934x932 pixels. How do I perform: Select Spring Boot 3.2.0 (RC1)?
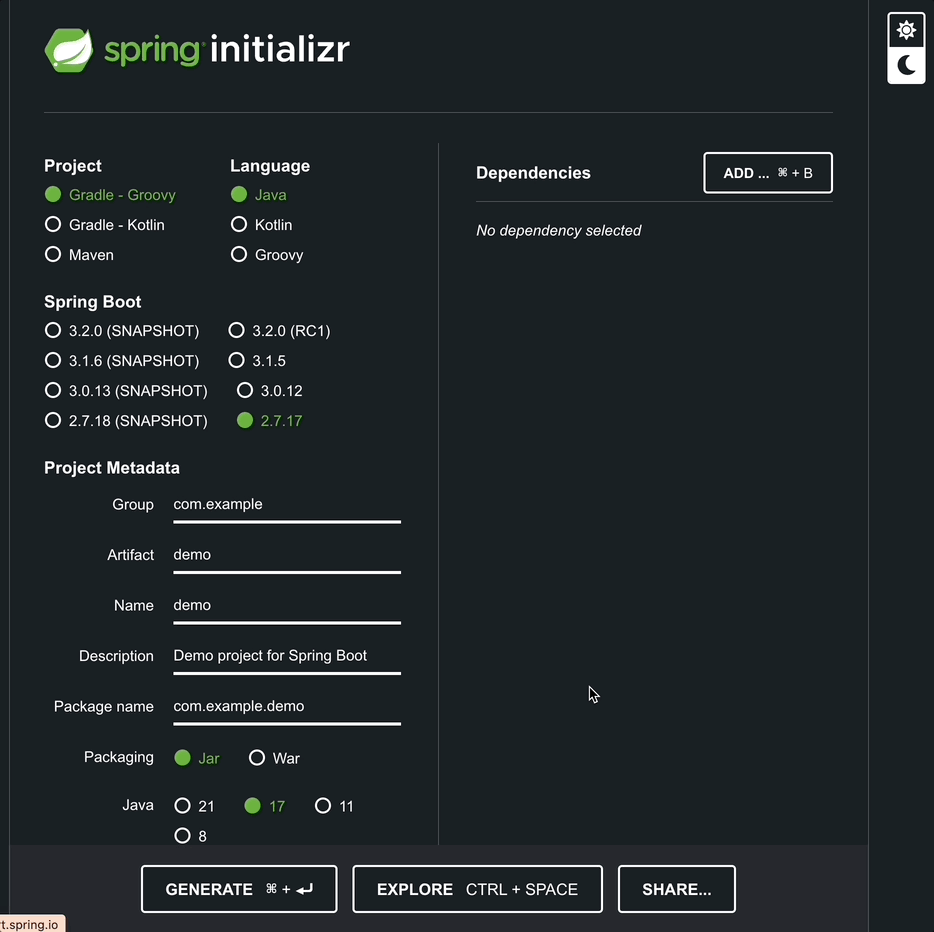(x=279, y=331)
